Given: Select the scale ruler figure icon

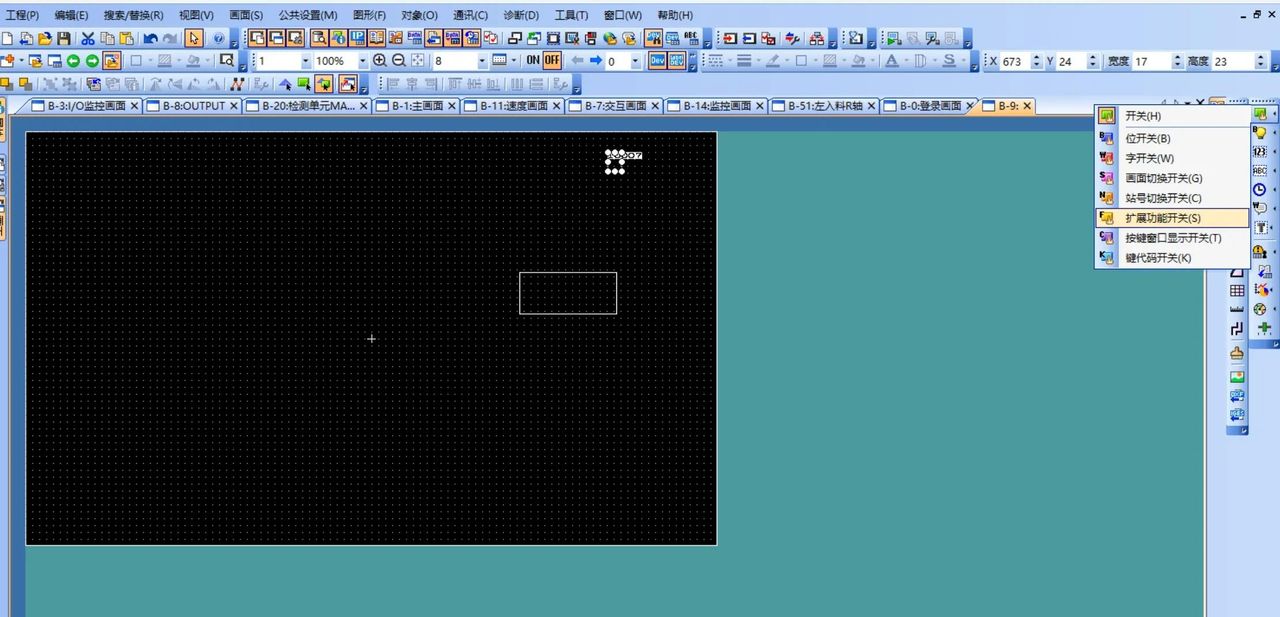Looking at the screenshot, I should [1237, 309].
